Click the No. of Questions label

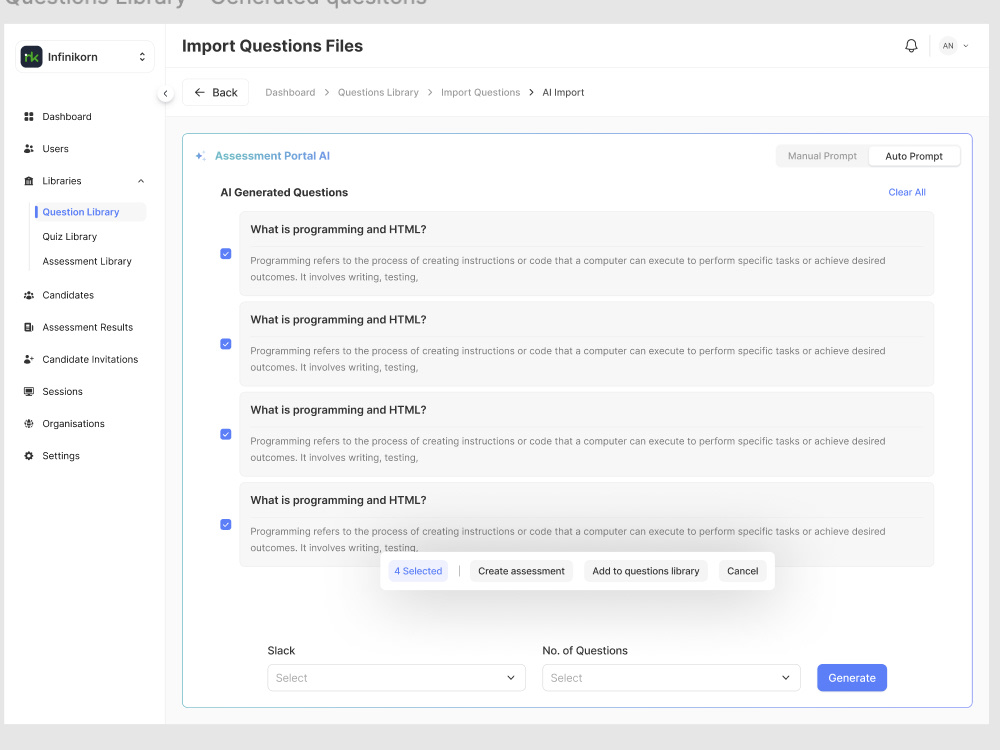585,651
